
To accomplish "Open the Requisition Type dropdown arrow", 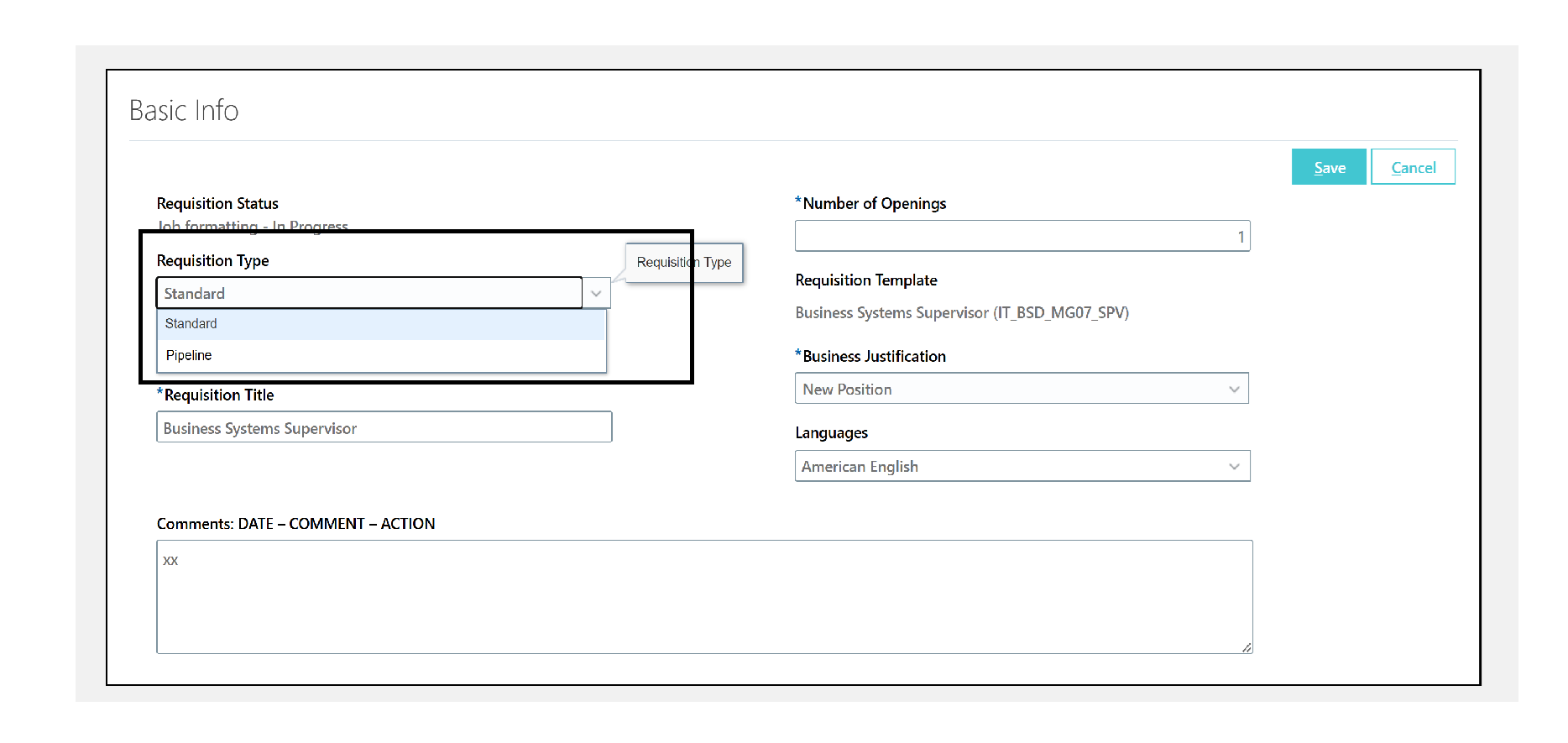I will tap(596, 293).
